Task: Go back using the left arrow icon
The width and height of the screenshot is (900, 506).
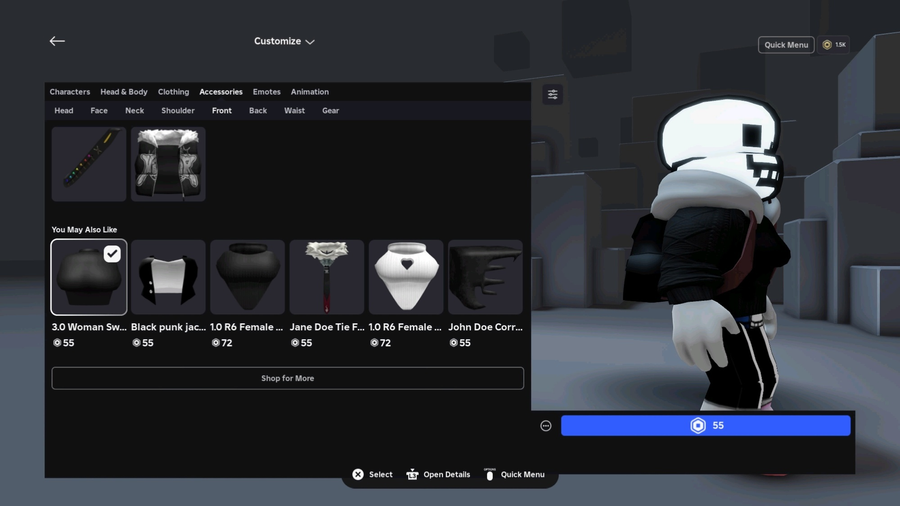Action: click(x=57, y=41)
